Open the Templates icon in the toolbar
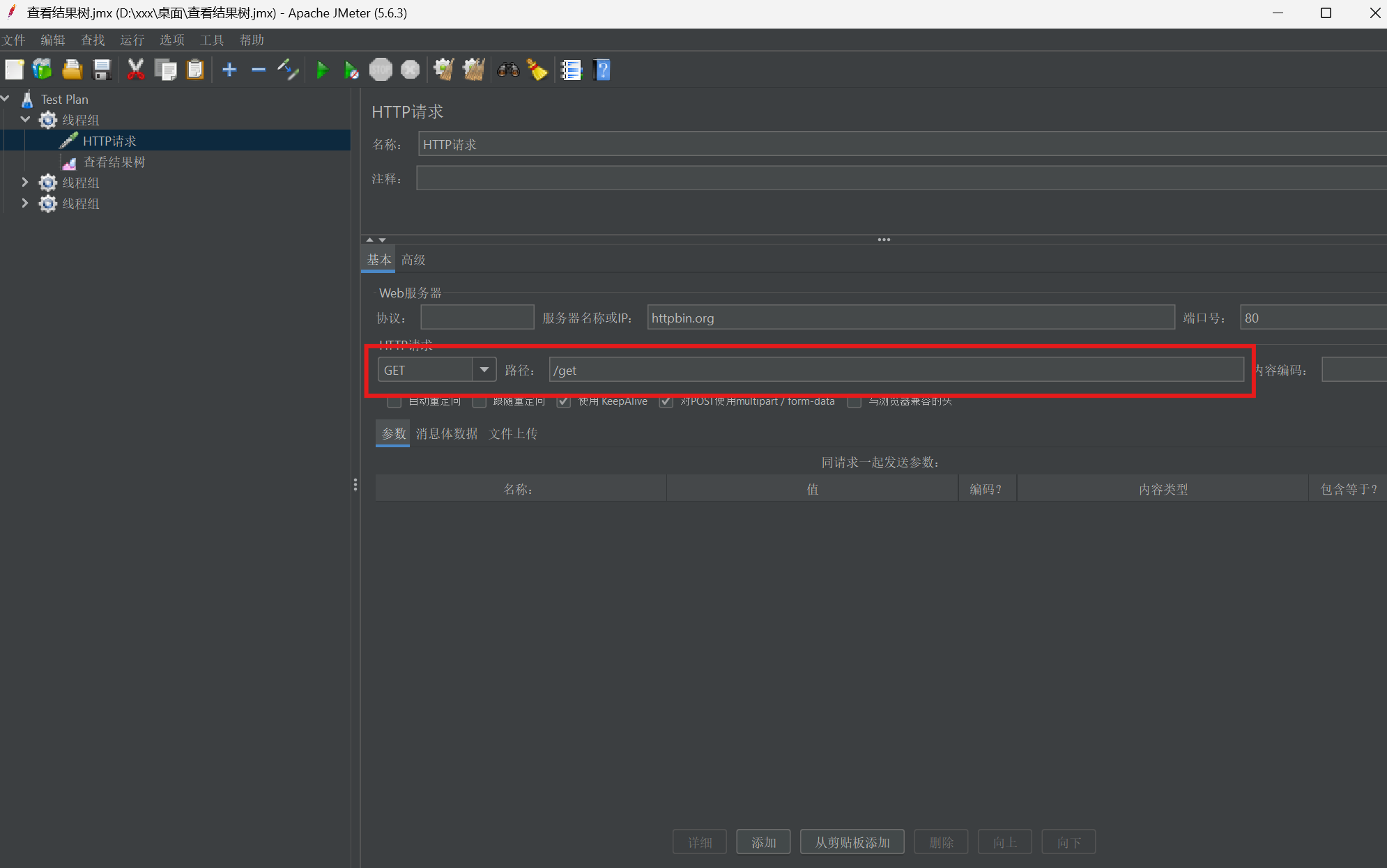 click(x=43, y=70)
